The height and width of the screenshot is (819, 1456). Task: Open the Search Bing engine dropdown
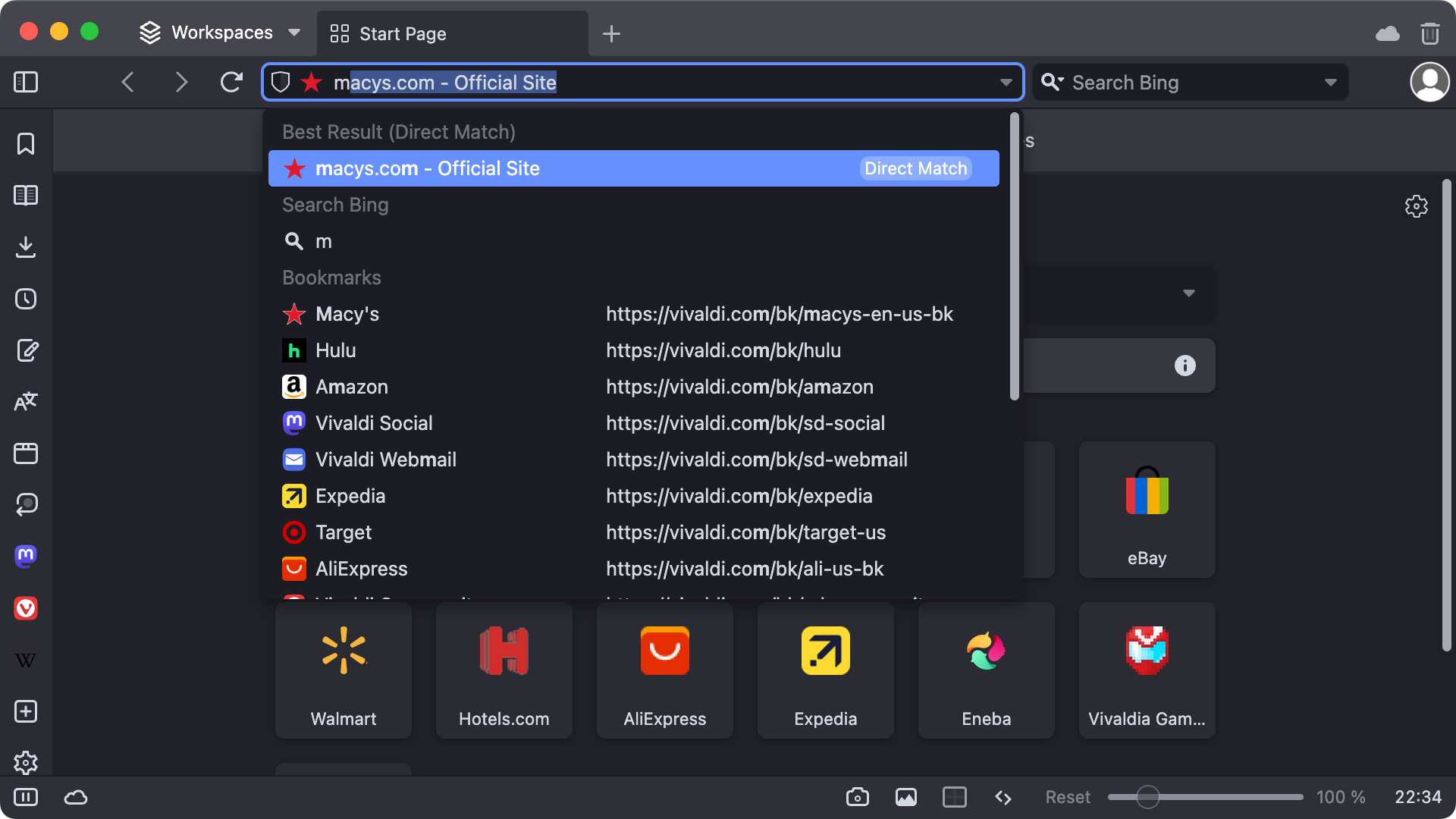[1332, 82]
